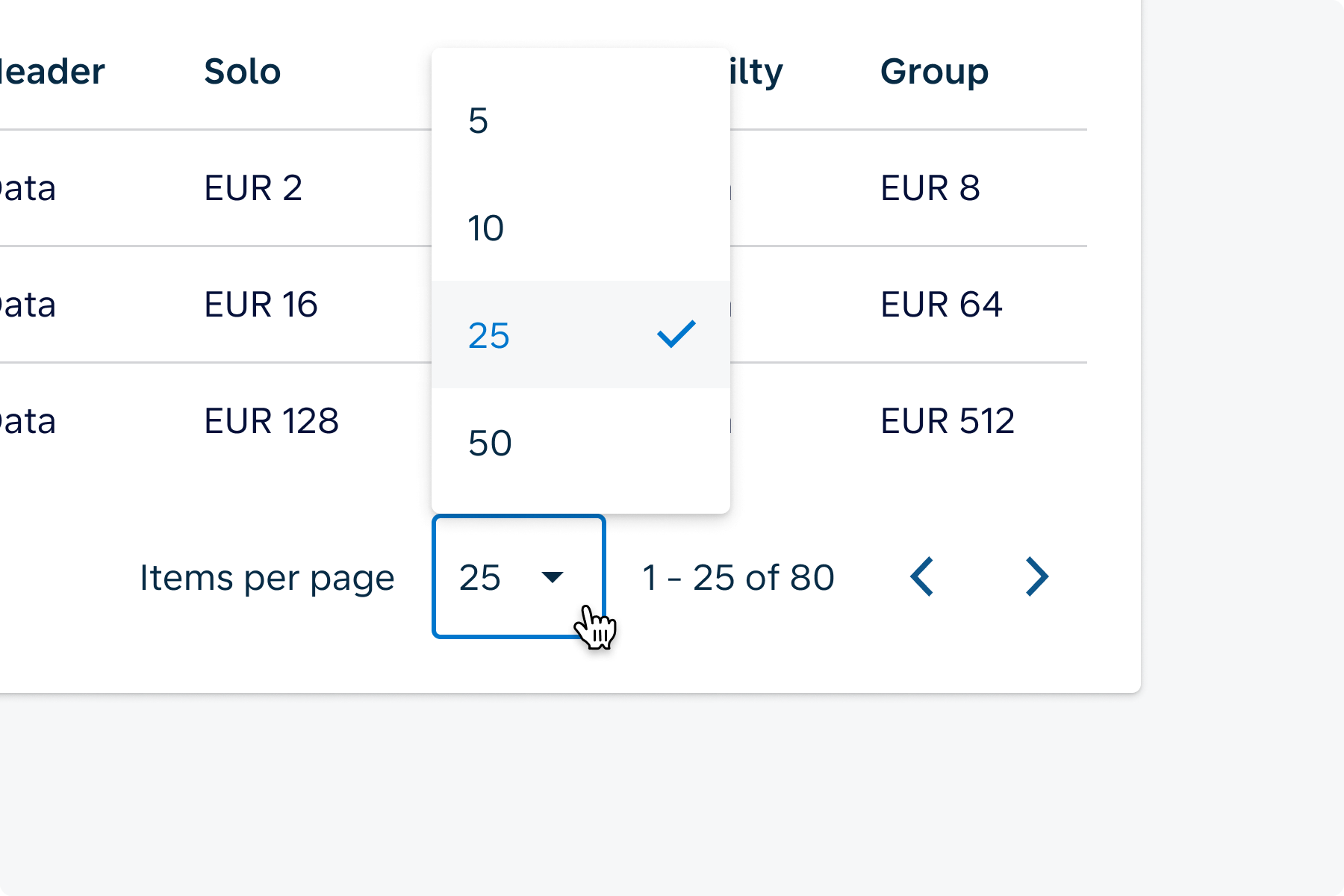Choose 50 items per page option
The height and width of the screenshot is (896, 1344).
579,443
